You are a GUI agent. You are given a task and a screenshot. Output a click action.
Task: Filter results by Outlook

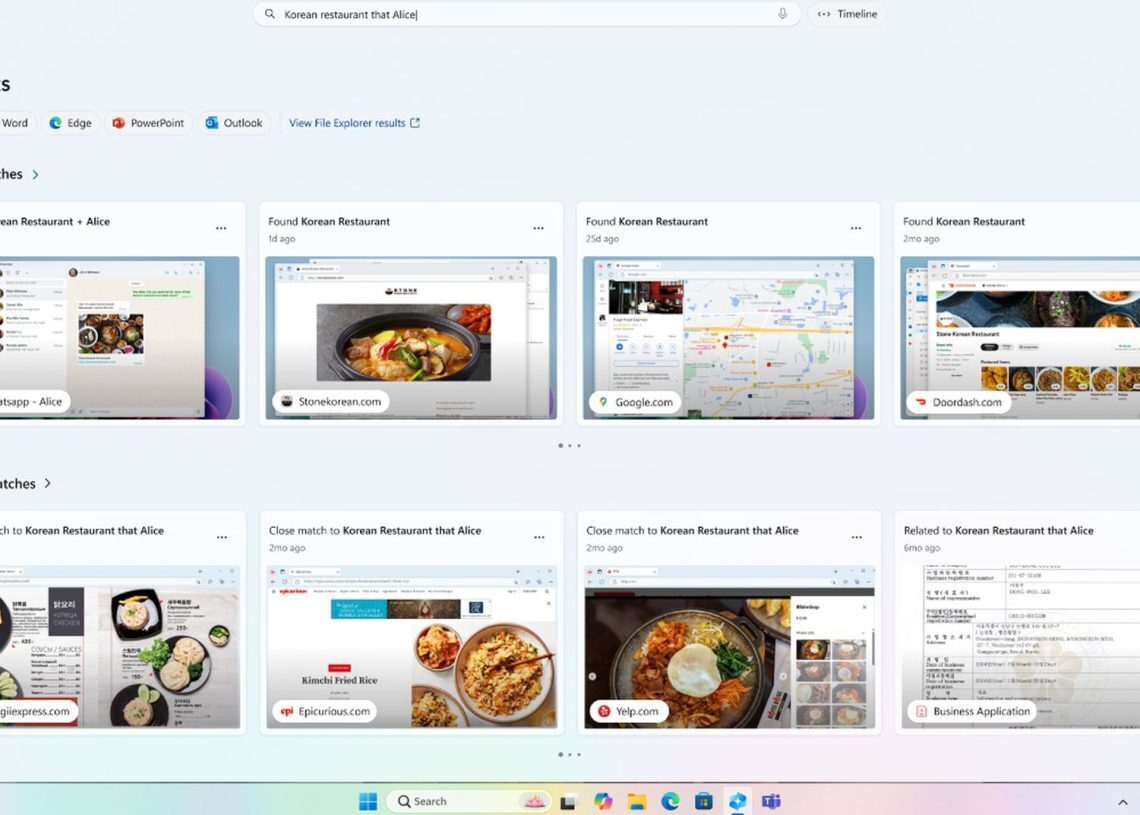coord(234,123)
